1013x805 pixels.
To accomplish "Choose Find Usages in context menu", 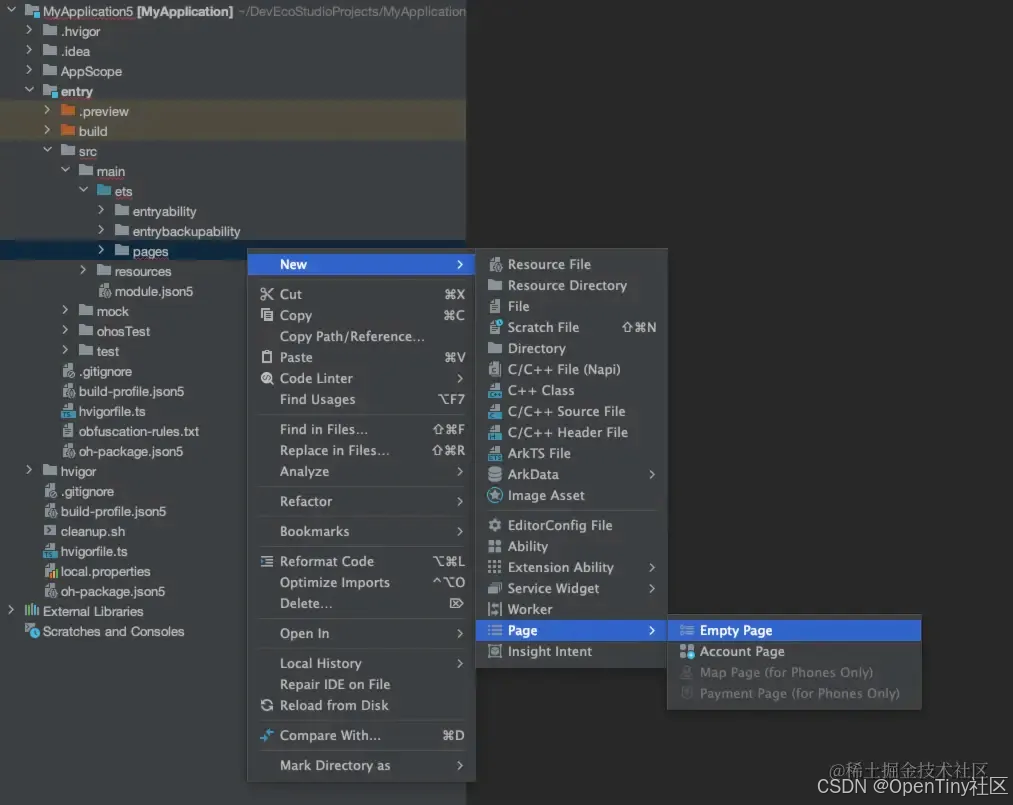I will 361,399.
